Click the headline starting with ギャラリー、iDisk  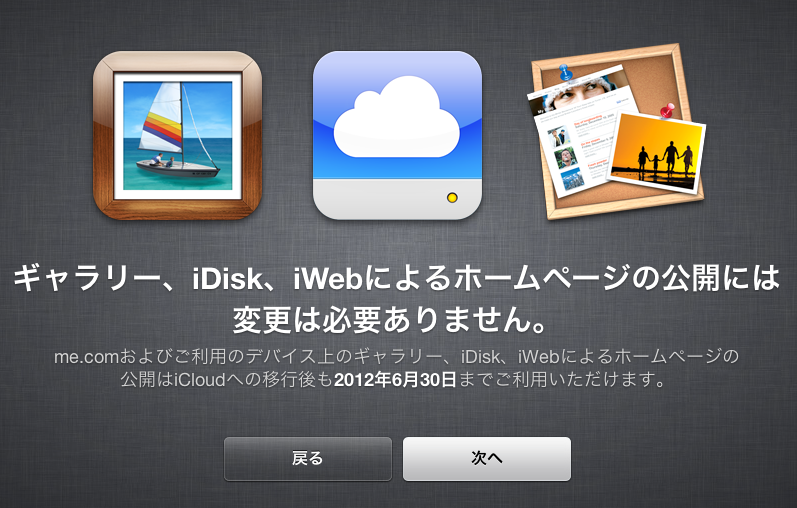[397, 279]
